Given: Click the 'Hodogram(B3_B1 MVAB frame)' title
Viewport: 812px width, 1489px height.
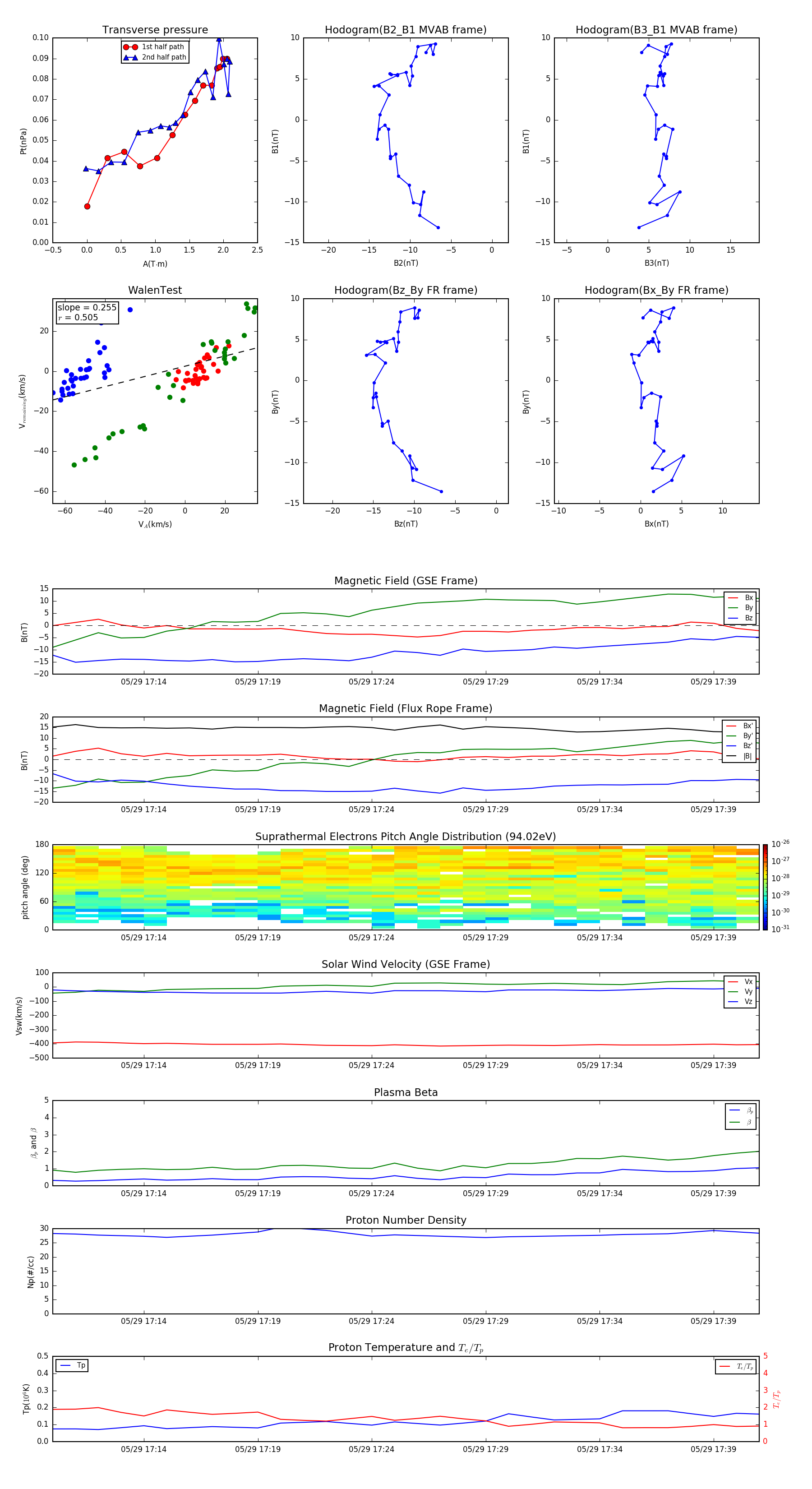Looking at the screenshot, I should tap(656, 30).
